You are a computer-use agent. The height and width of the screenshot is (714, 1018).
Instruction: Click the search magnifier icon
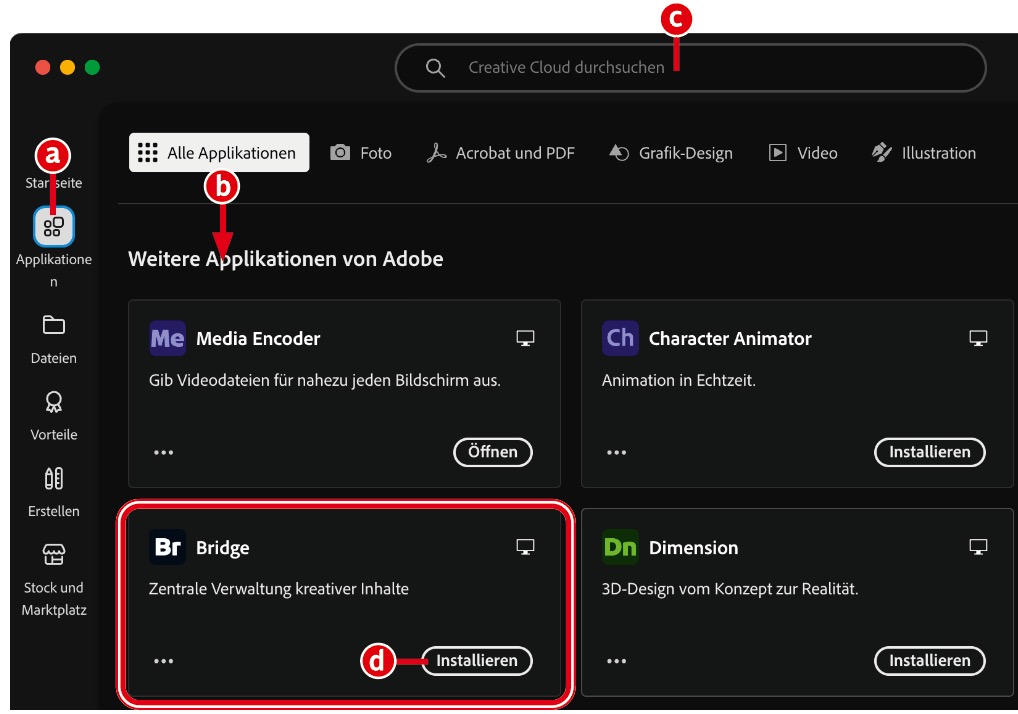pyautogui.click(x=436, y=68)
